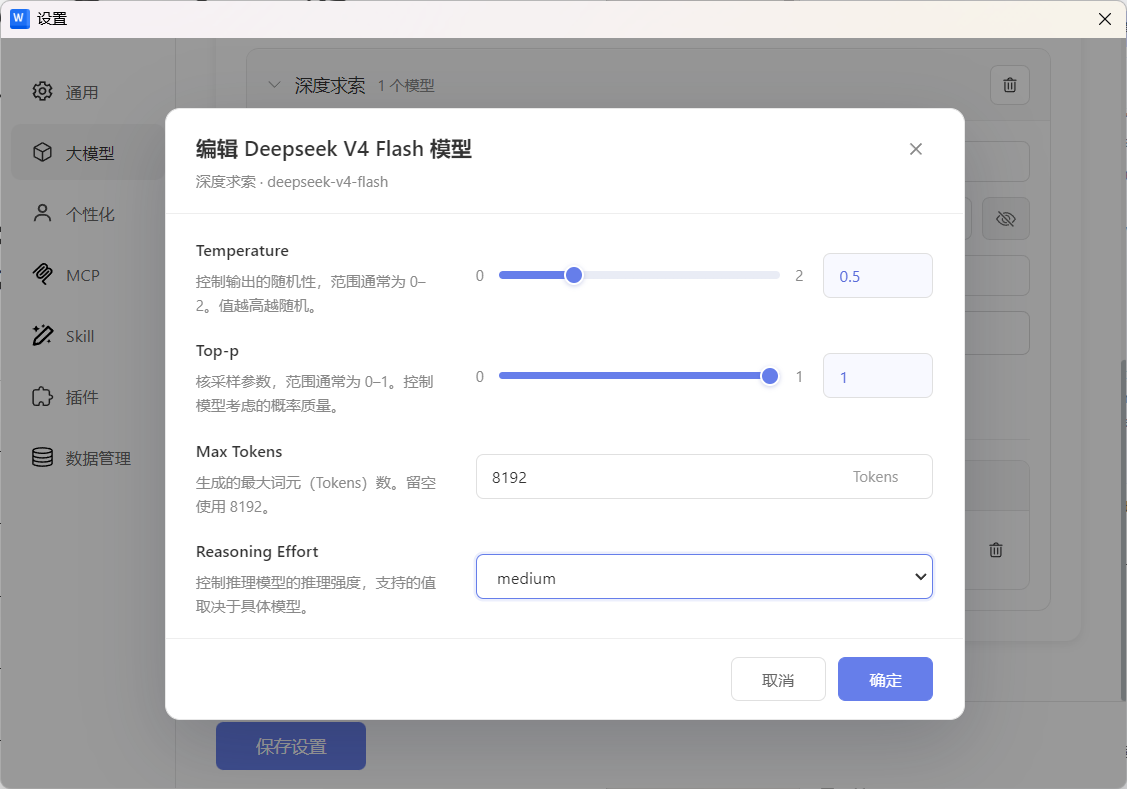This screenshot has height=789, width=1127.
Task: Close the 设置 window
Action: [x=1105, y=19]
